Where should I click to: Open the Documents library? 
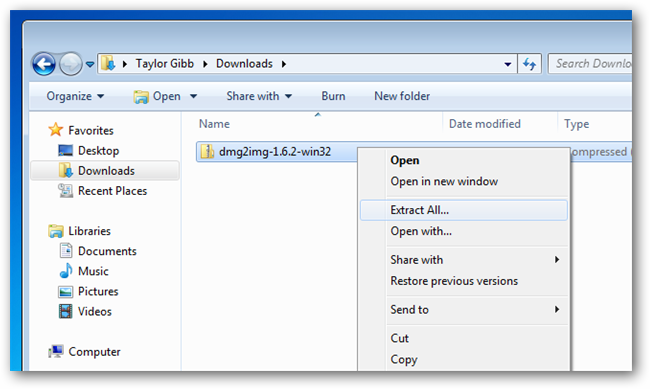coord(107,251)
